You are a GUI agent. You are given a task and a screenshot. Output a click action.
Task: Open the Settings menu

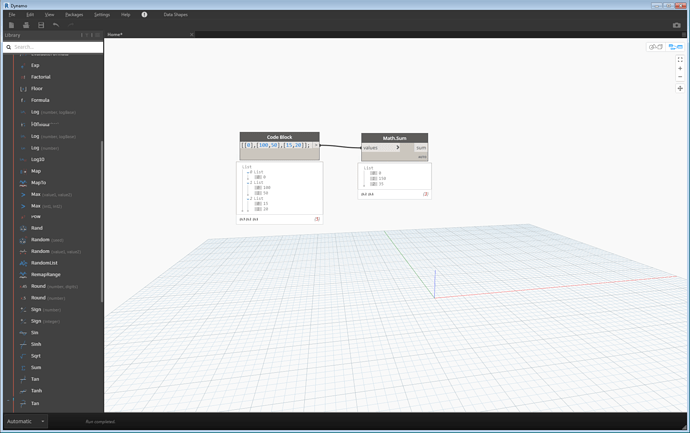click(x=102, y=15)
